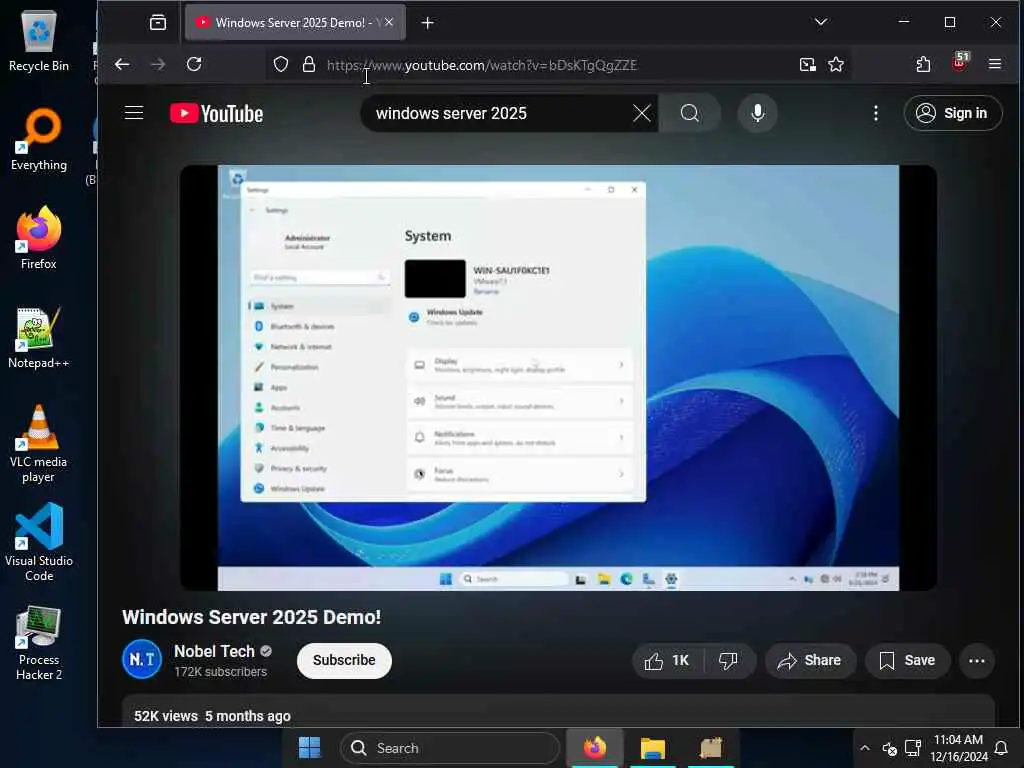Close the Windows Server 2025 Demo tab
Image resolution: width=1024 pixels, height=768 pixels.
click(389, 23)
